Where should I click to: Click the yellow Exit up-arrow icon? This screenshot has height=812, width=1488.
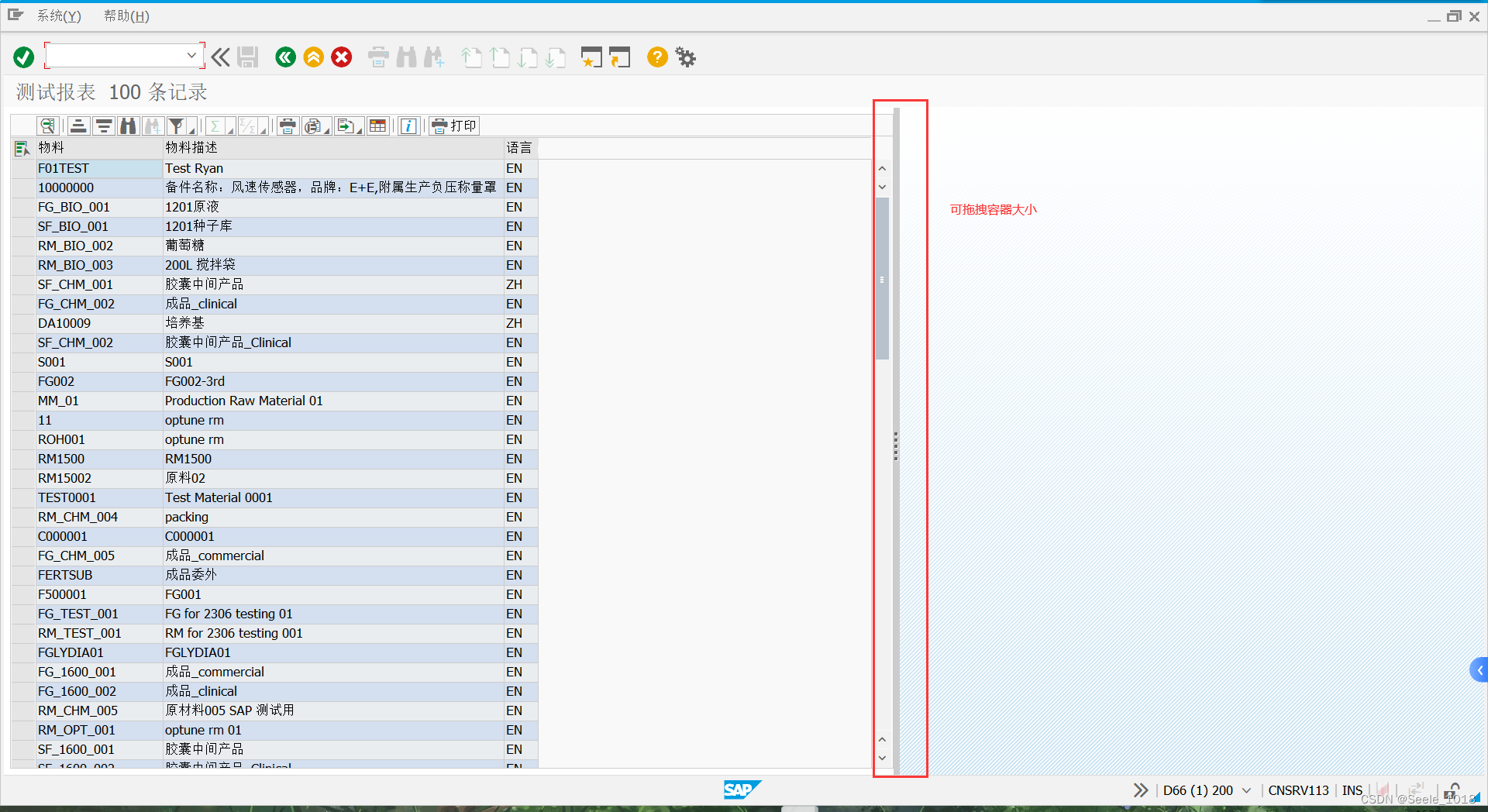point(314,57)
